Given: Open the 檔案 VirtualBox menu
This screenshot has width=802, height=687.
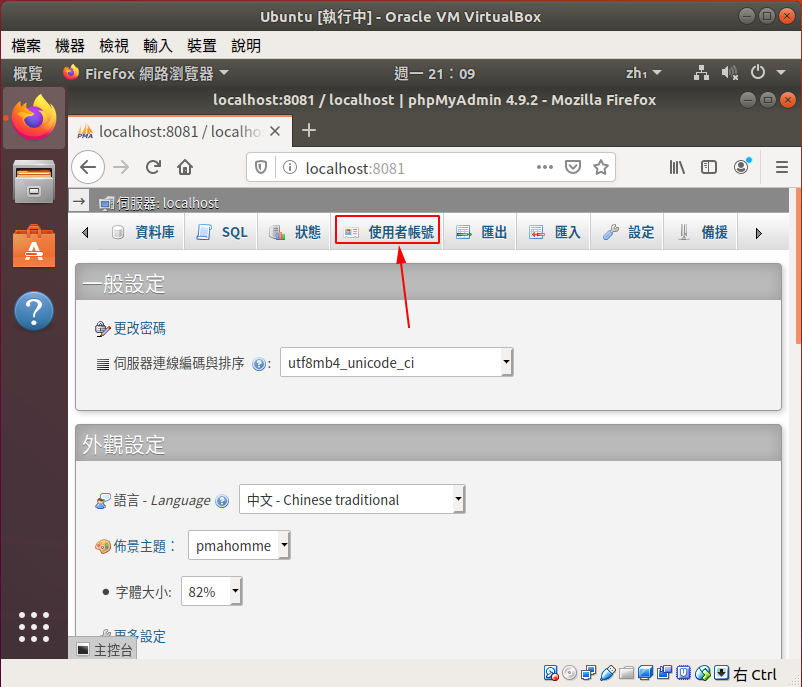Looking at the screenshot, I should tap(26, 46).
